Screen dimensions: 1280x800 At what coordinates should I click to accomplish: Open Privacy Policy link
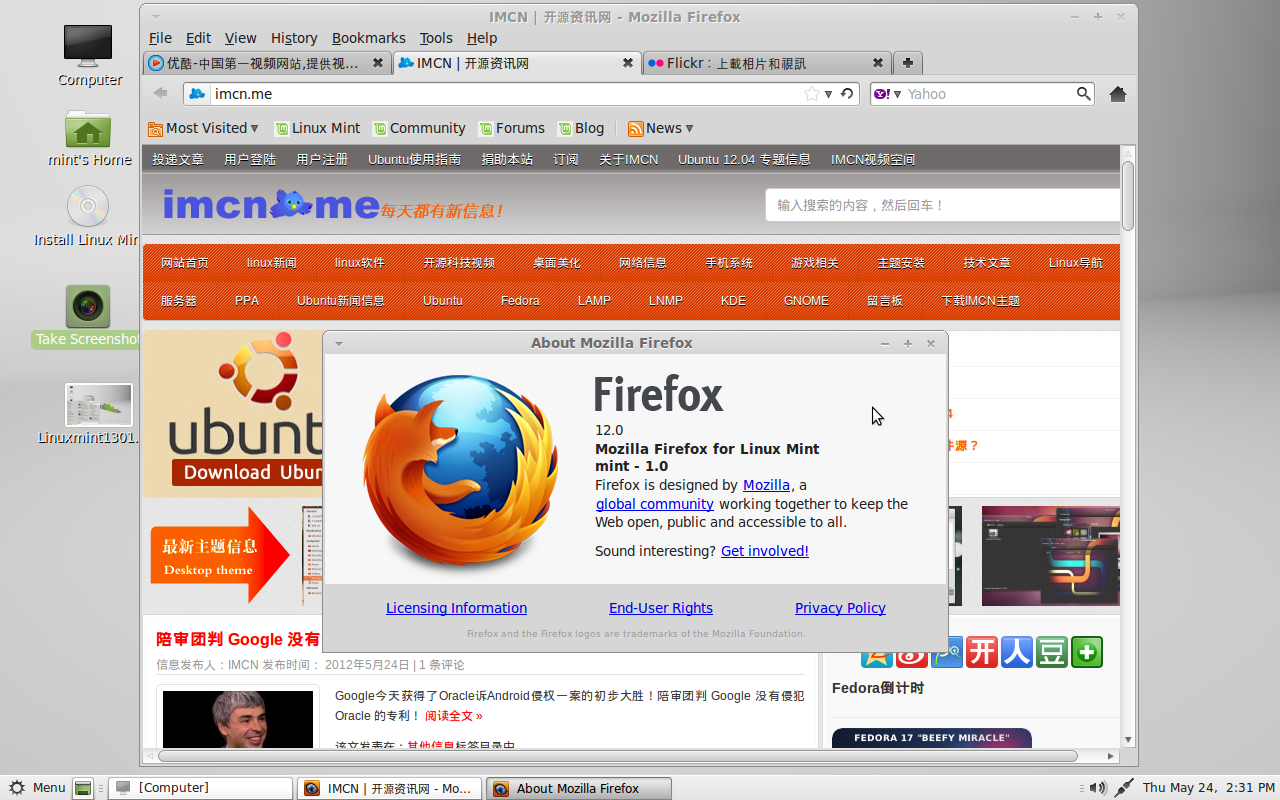tap(840, 608)
